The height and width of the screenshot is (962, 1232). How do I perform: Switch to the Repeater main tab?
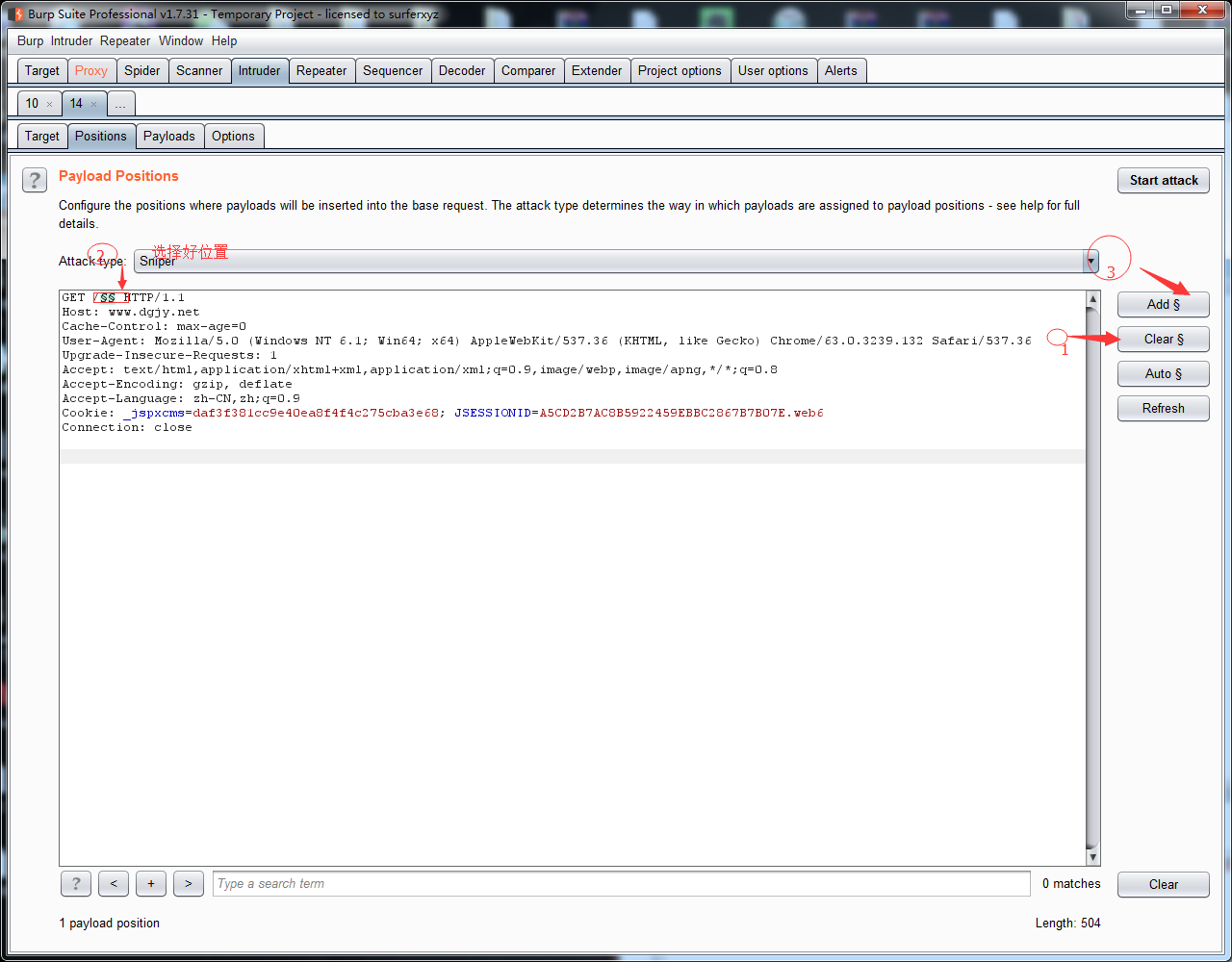(x=321, y=70)
